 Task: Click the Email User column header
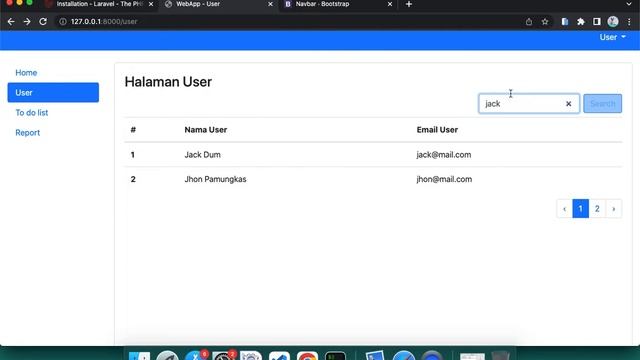[437, 130]
